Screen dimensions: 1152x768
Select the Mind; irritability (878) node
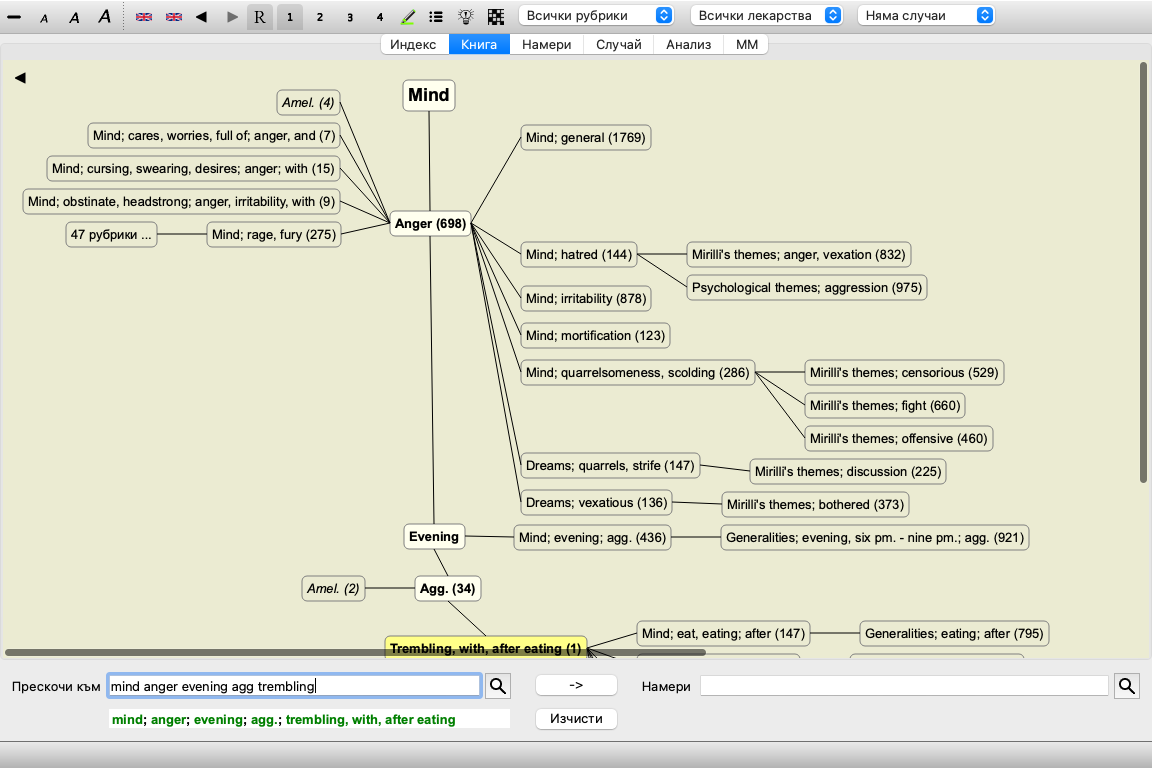tap(586, 298)
